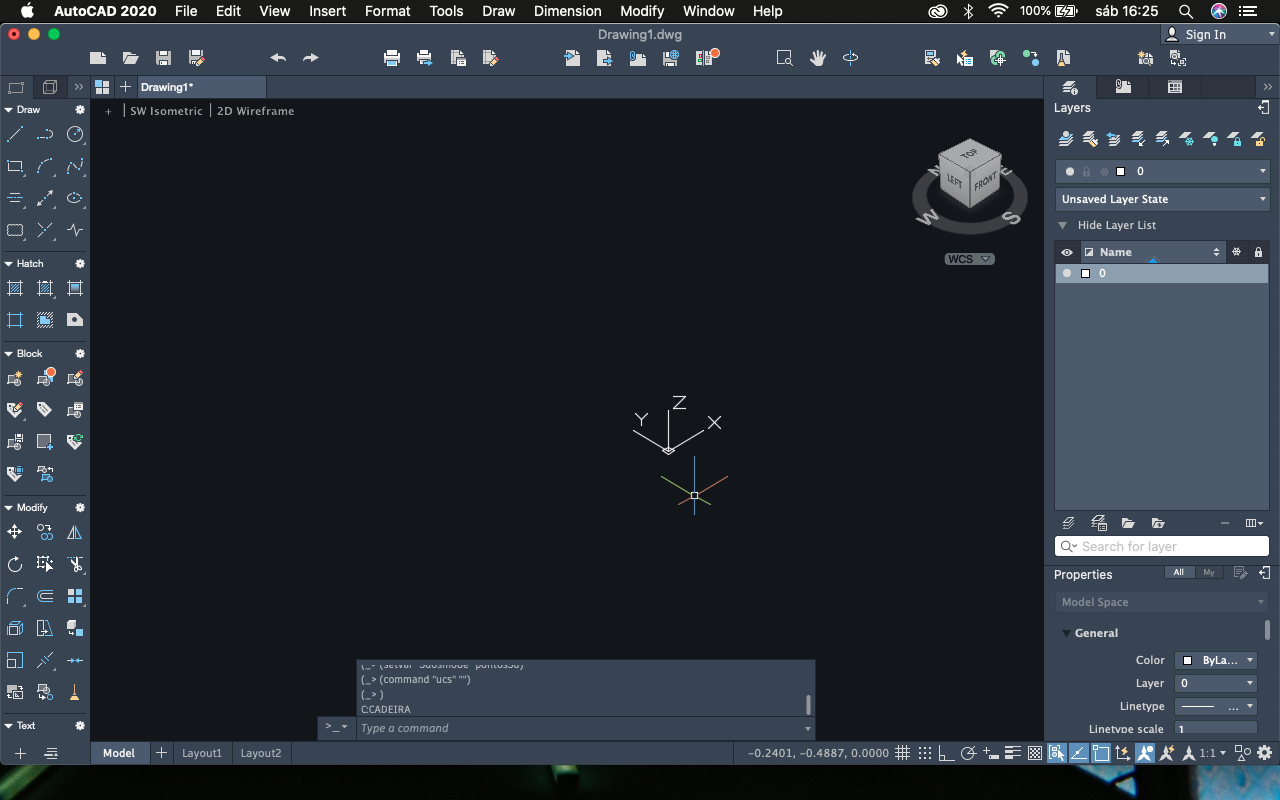
Task: Activate the Pan hand tool
Action: (818, 58)
